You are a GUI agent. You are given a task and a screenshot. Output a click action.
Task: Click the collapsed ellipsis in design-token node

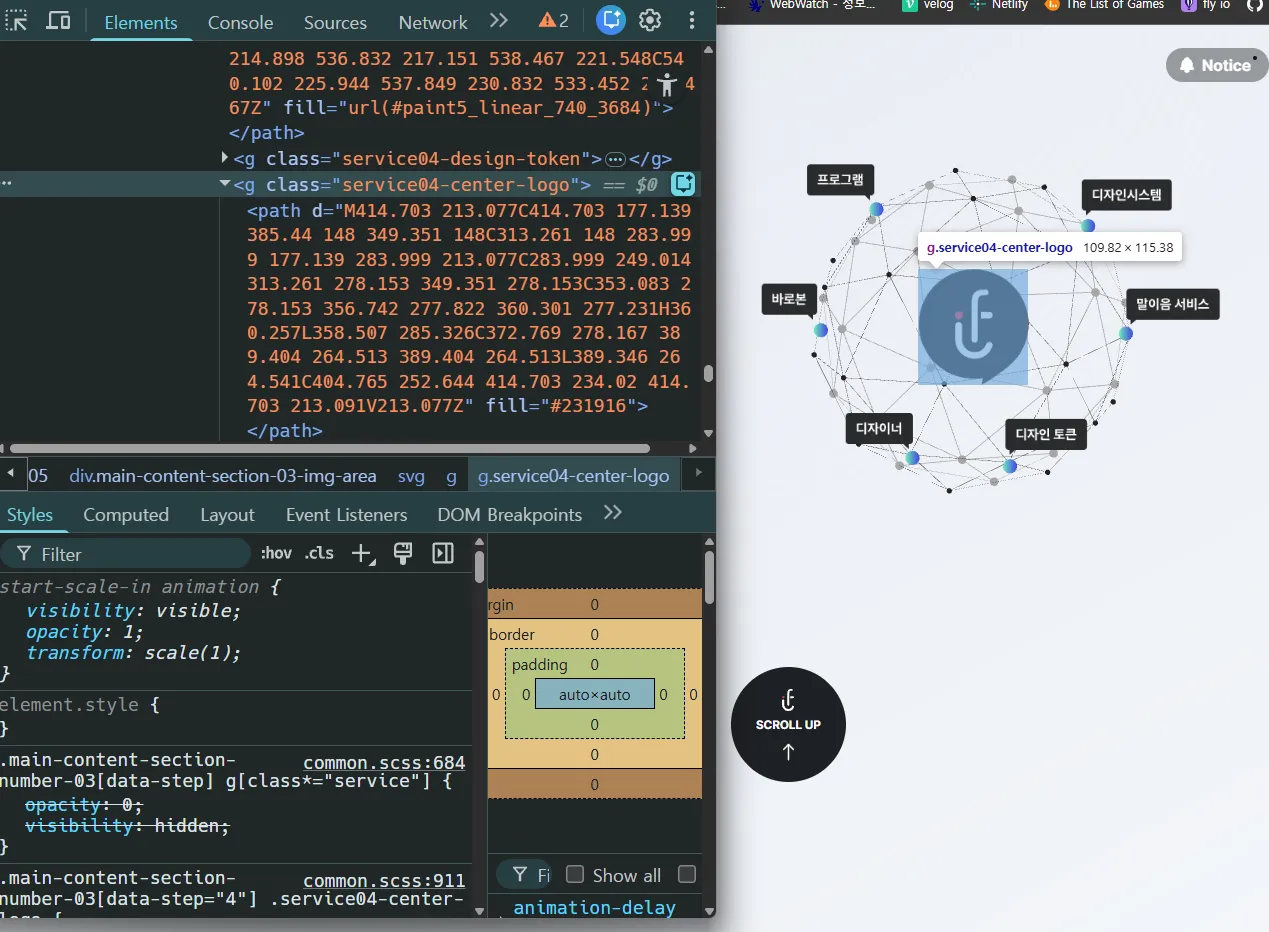pos(616,159)
